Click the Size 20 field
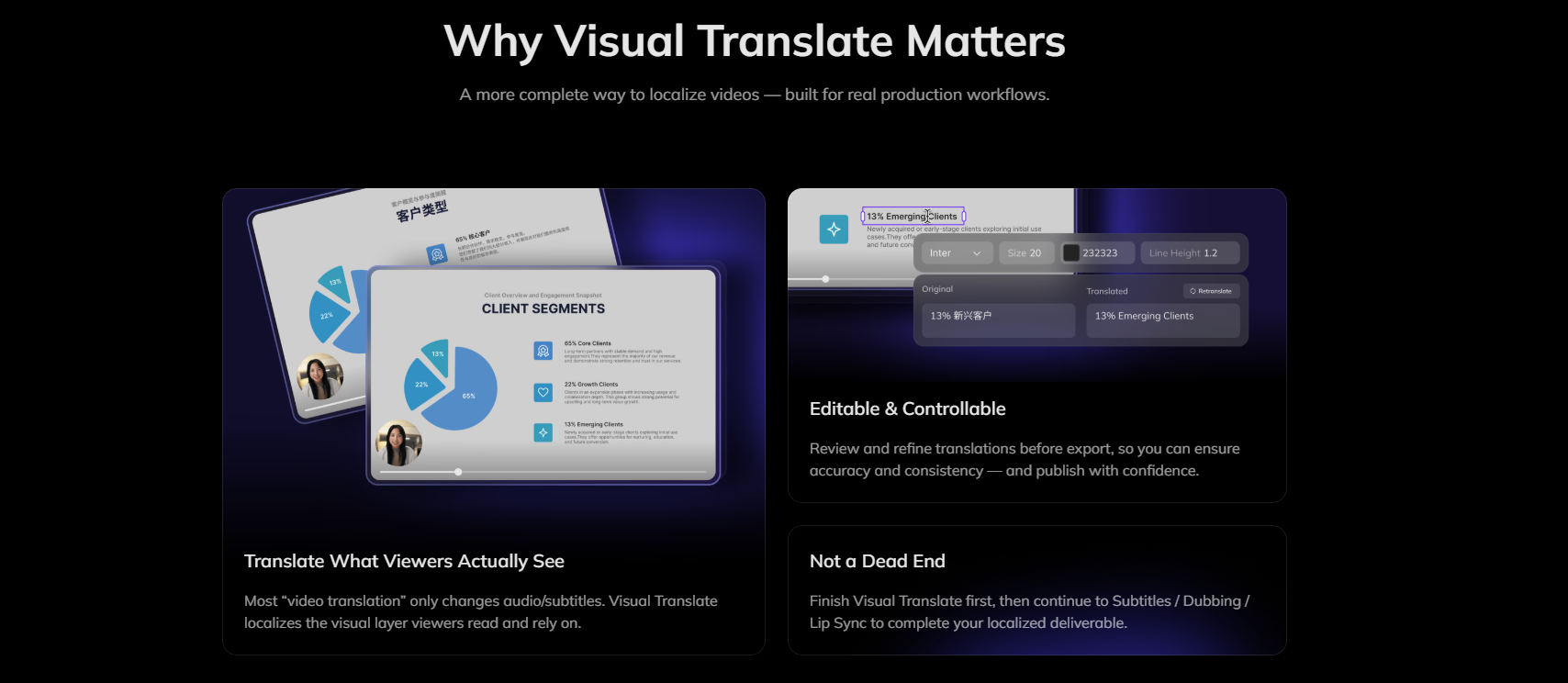The height and width of the screenshot is (683, 1568). (x=1026, y=253)
